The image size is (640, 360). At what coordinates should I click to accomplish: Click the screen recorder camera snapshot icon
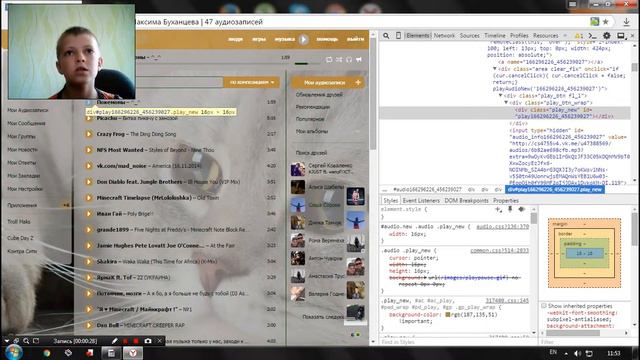tap(148, 341)
